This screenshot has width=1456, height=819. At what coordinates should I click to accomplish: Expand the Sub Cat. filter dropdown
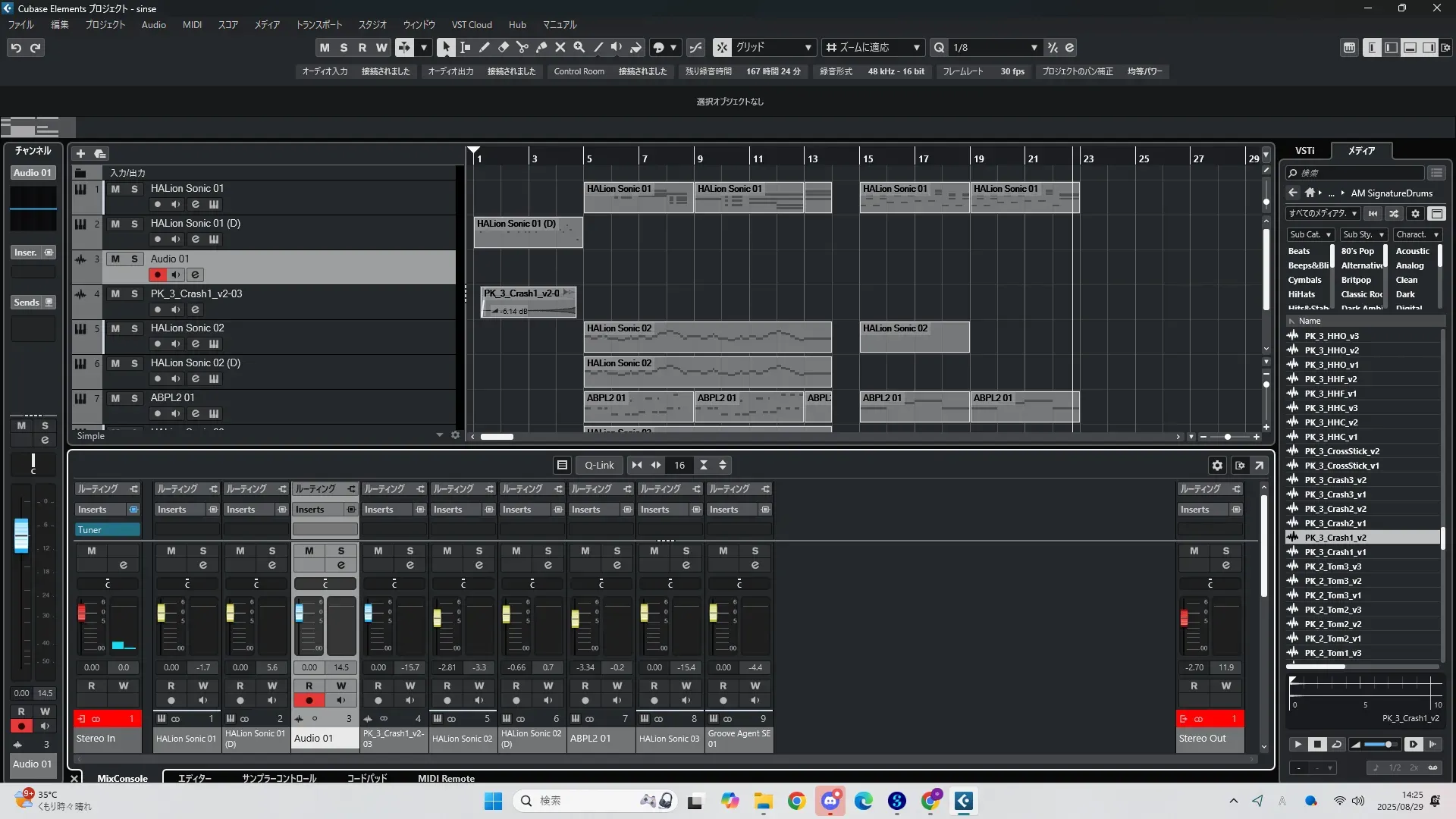tap(1310, 234)
